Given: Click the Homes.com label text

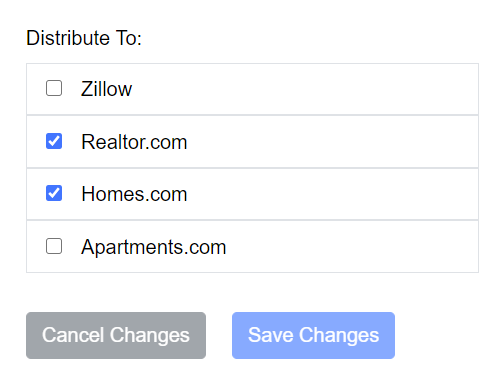Looking at the screenshot, I should 134,194.
